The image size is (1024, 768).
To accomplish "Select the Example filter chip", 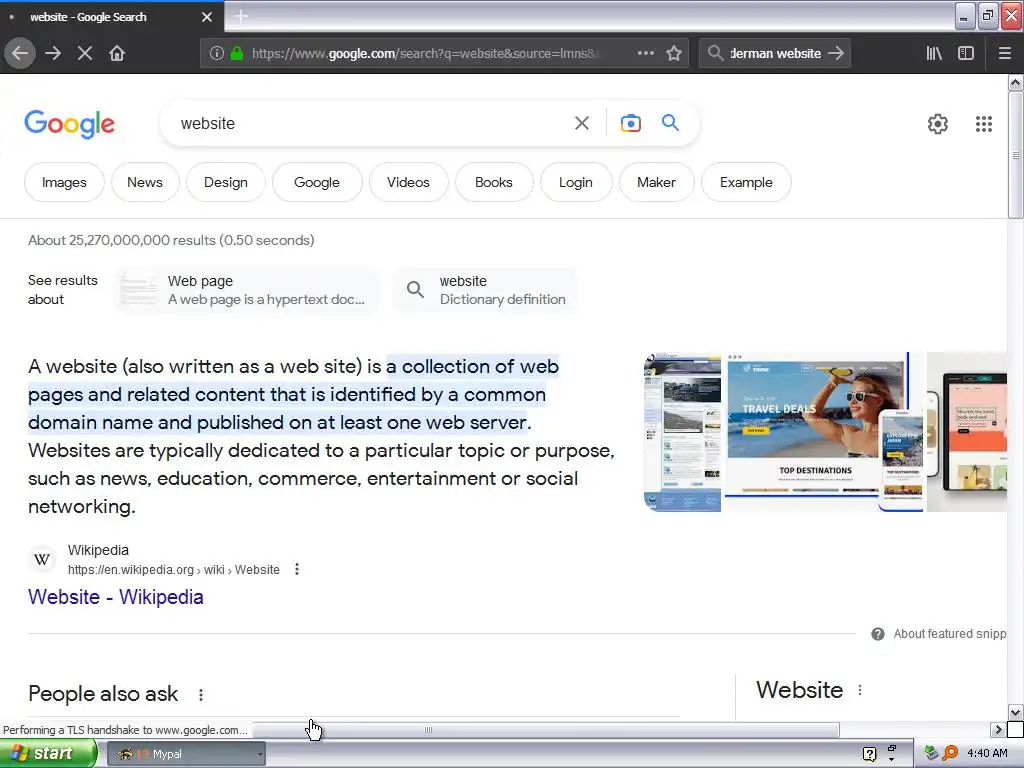I will 746,182.
